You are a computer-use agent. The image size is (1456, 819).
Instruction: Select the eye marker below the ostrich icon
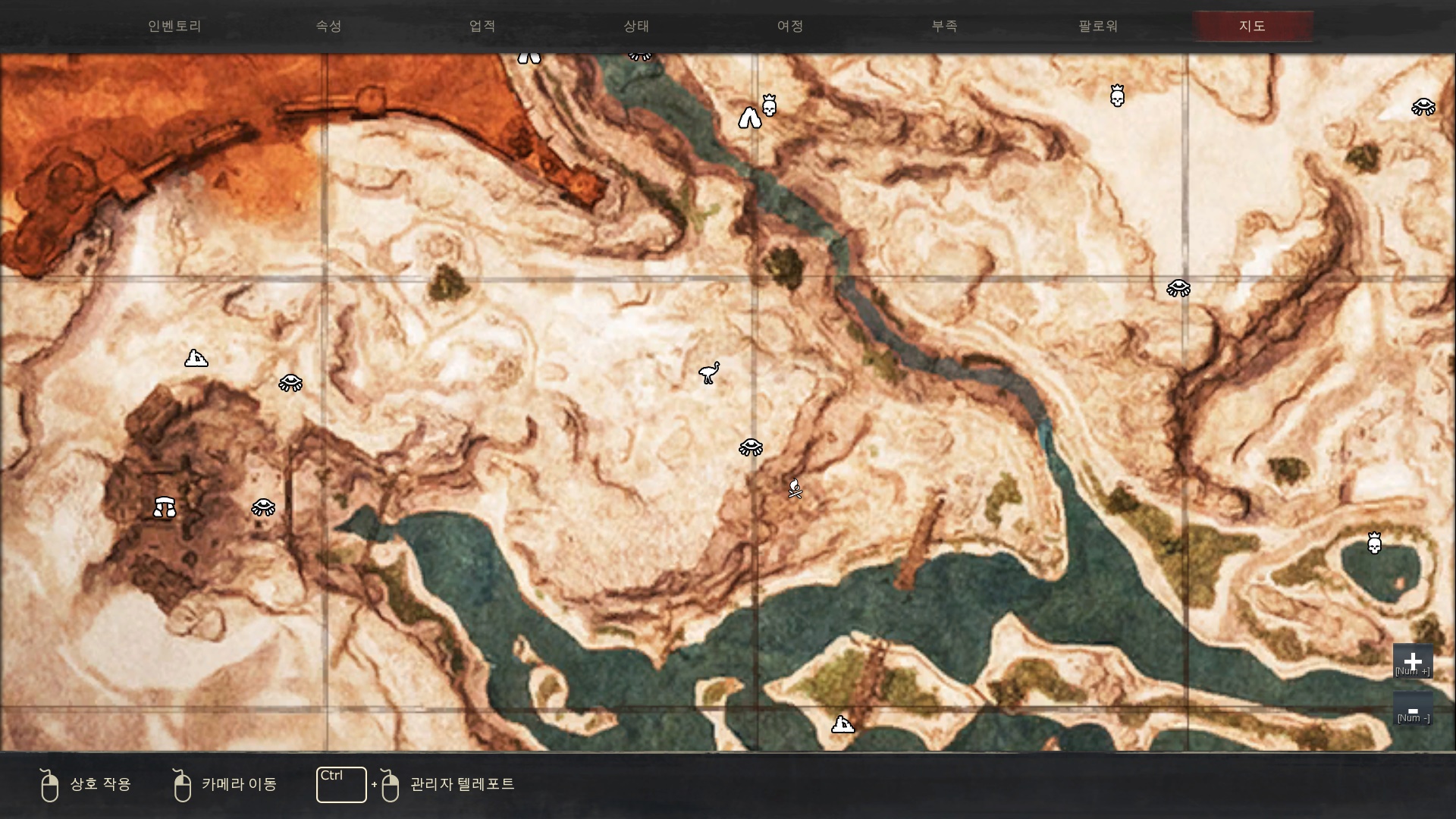coord(751,447)
